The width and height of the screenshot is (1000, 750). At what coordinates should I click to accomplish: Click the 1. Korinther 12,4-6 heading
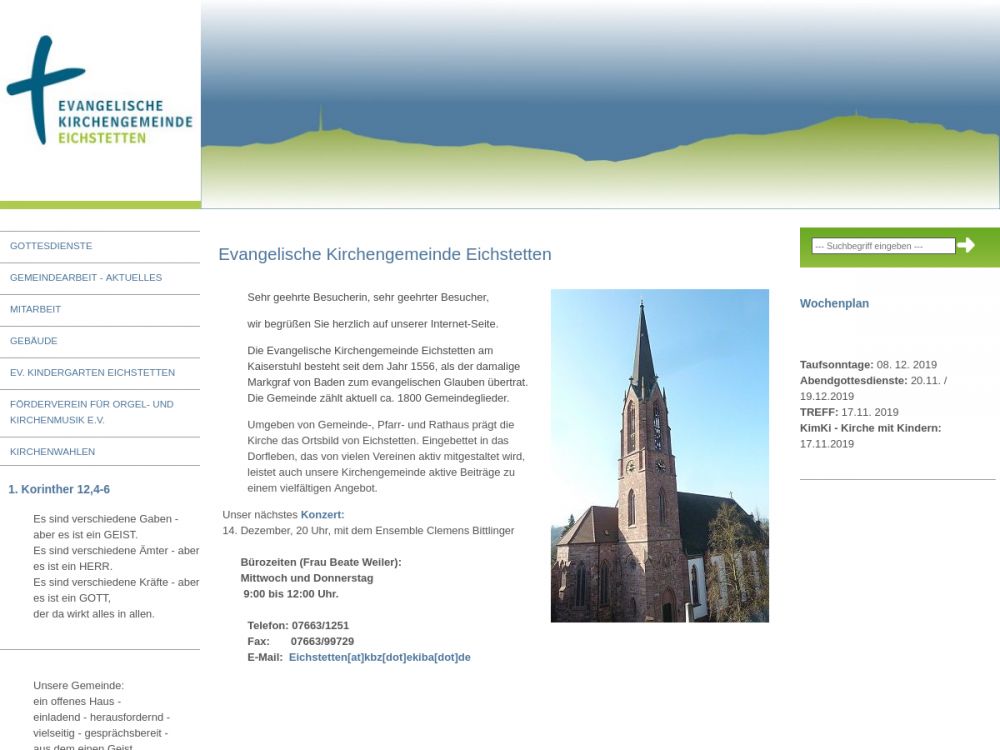[59, 490]
